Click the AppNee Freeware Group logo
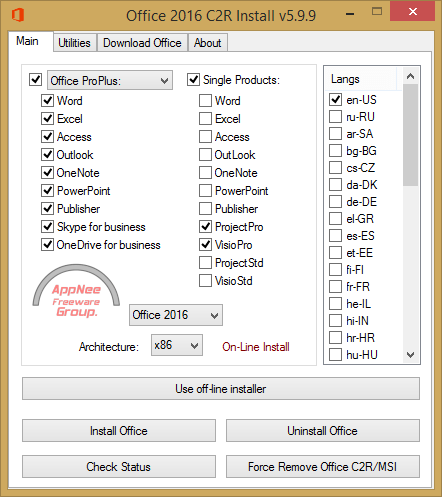This screenshot has width=442, height=497. click(76, 291)
